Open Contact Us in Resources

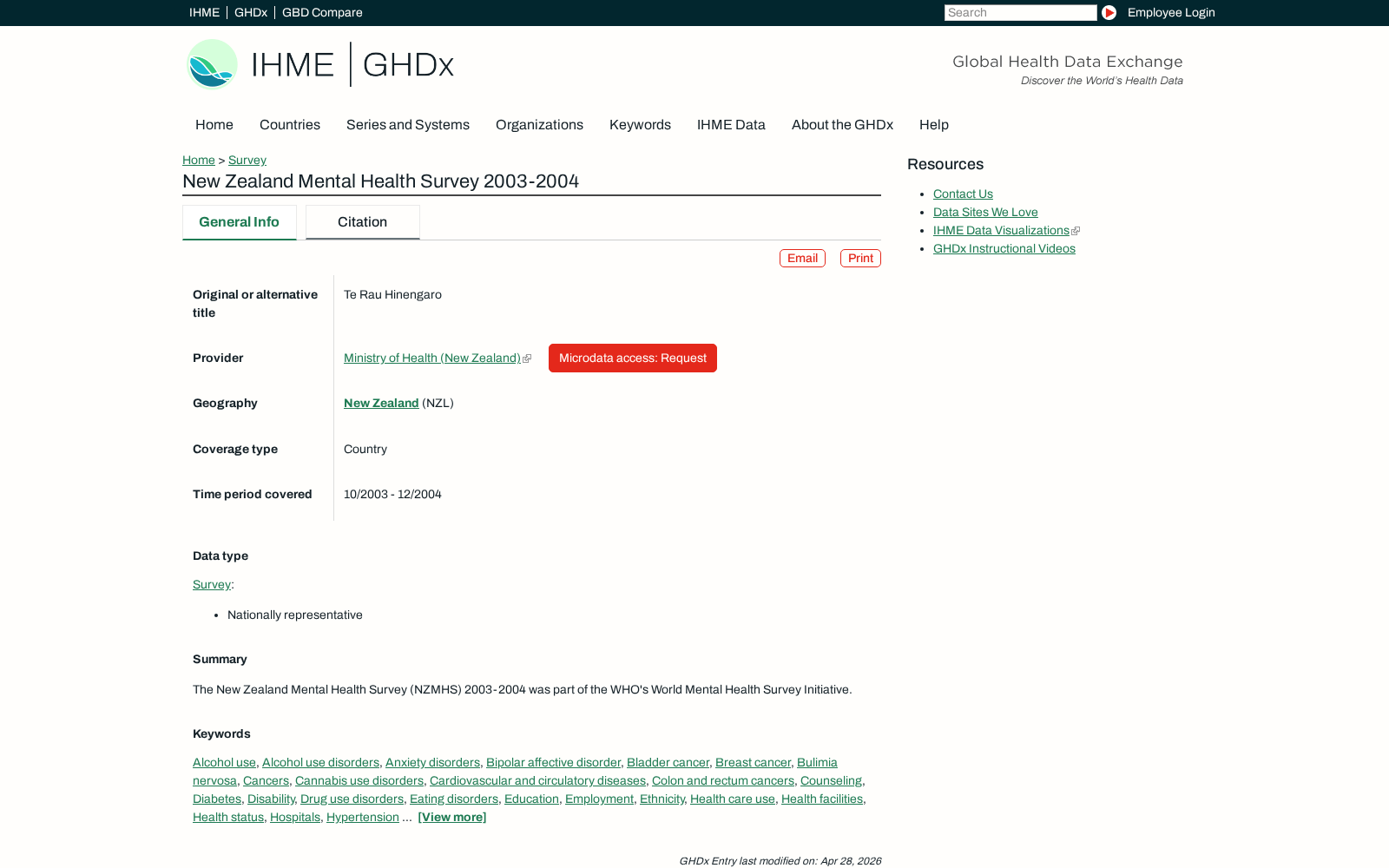963,194
